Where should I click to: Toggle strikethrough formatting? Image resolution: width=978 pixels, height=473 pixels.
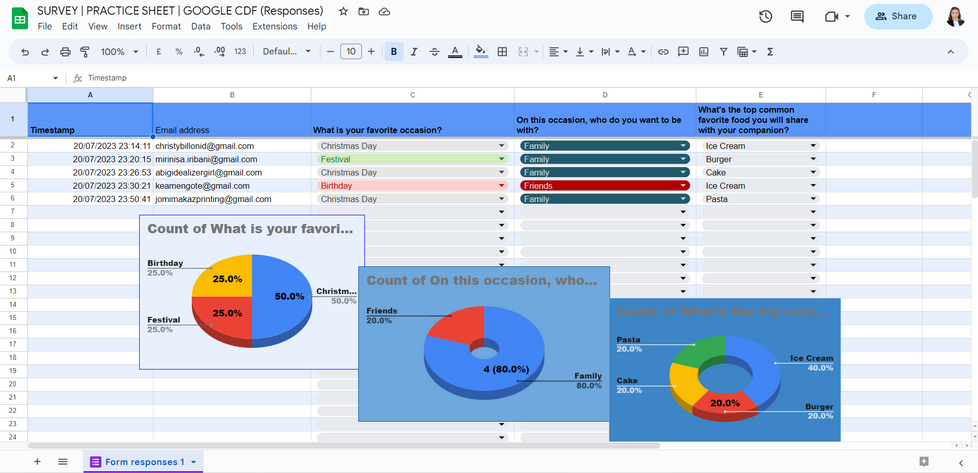point(435,52)
